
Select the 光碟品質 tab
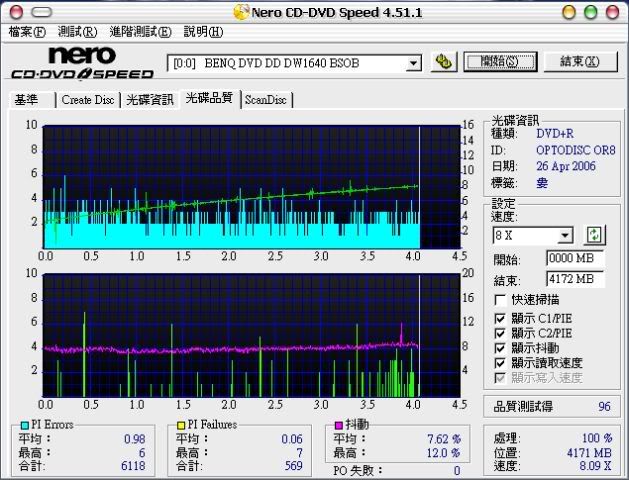tap(209, 98)
